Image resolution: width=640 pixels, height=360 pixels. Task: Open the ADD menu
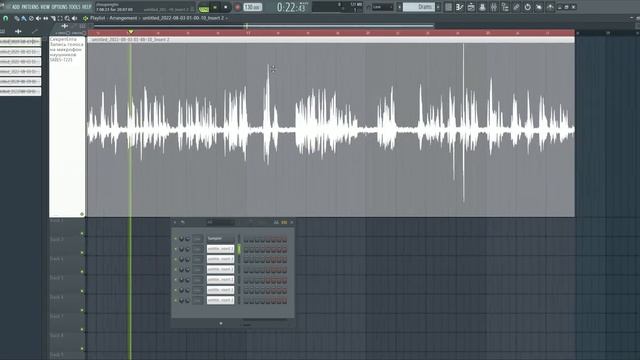tap(16, 7)
